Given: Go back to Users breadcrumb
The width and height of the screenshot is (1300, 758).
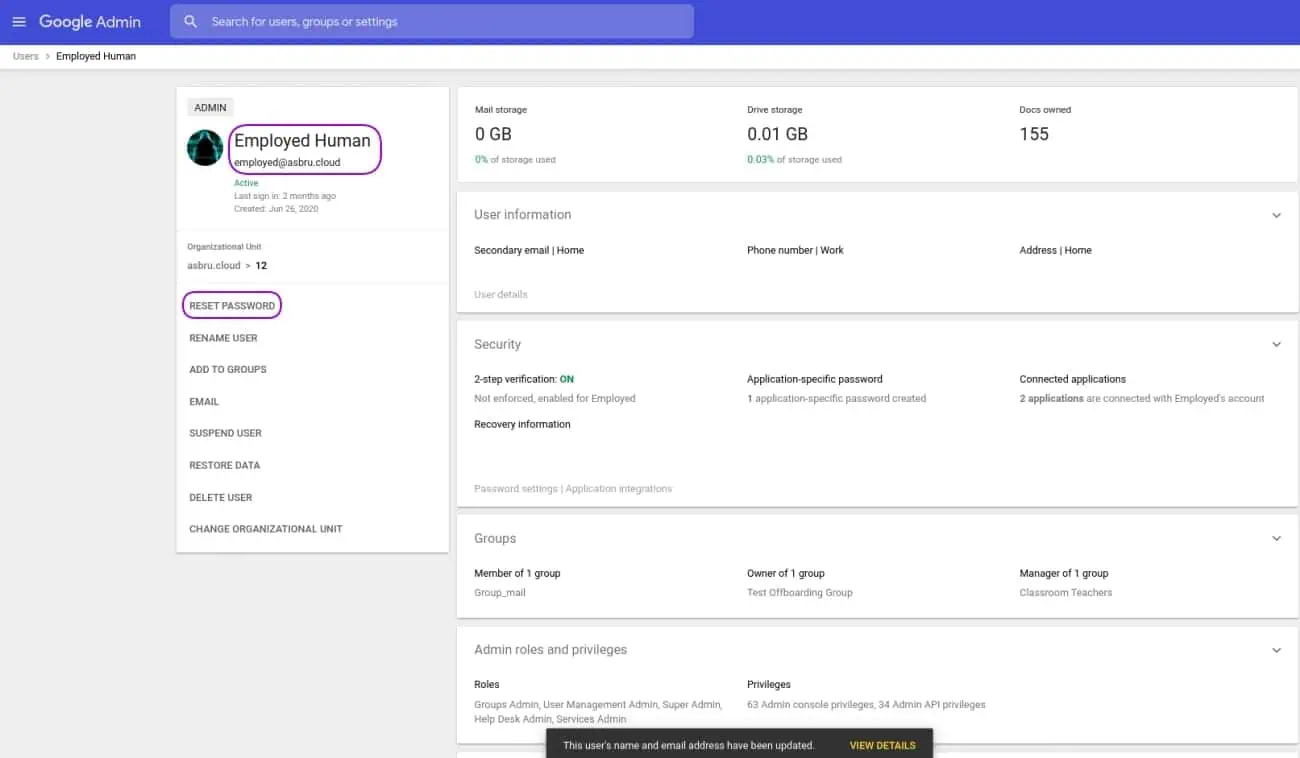Looking at the screenshot, I should coord(25,56).
